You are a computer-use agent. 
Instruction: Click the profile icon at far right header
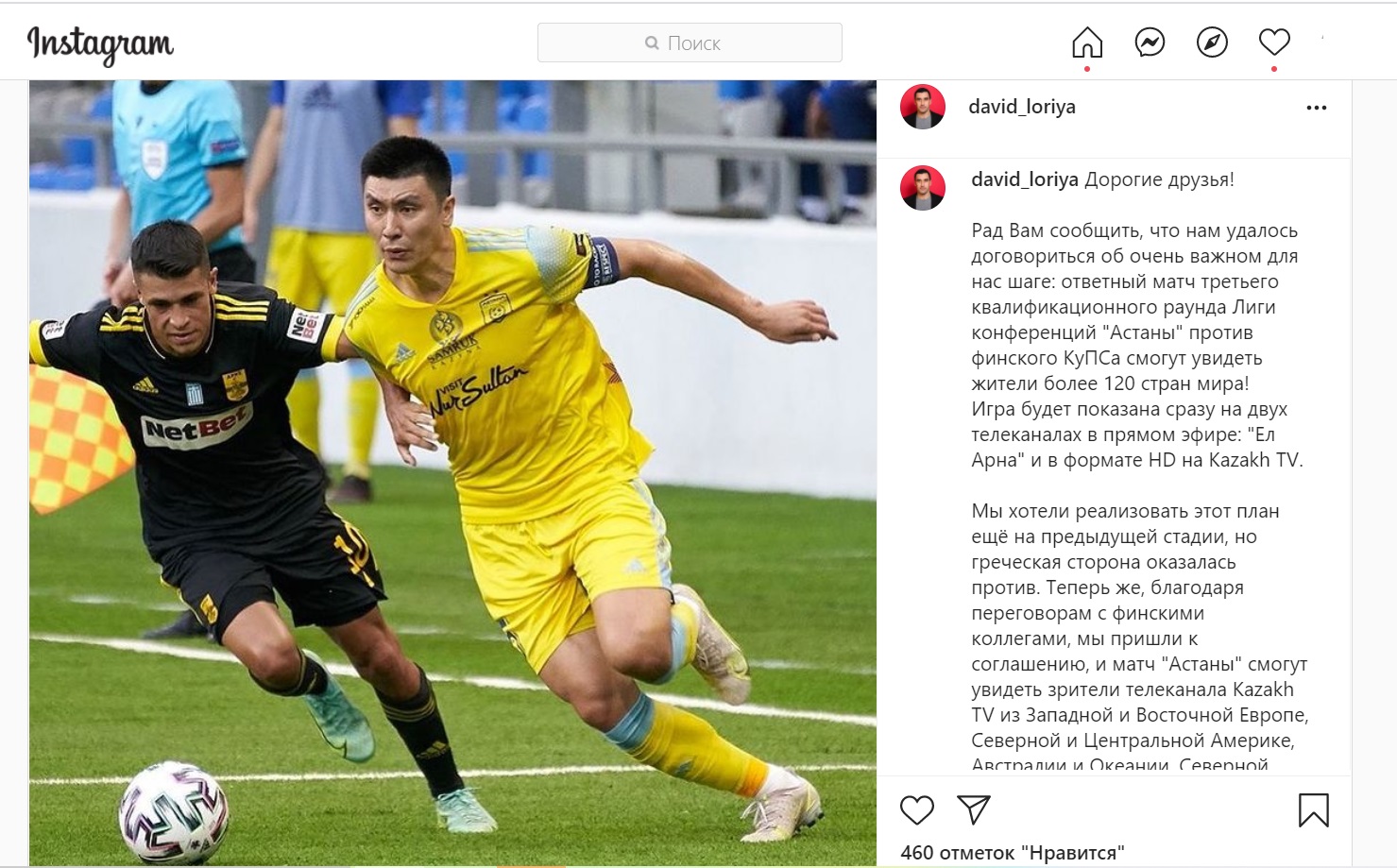pyautogui.click(x=1322, y=39)
